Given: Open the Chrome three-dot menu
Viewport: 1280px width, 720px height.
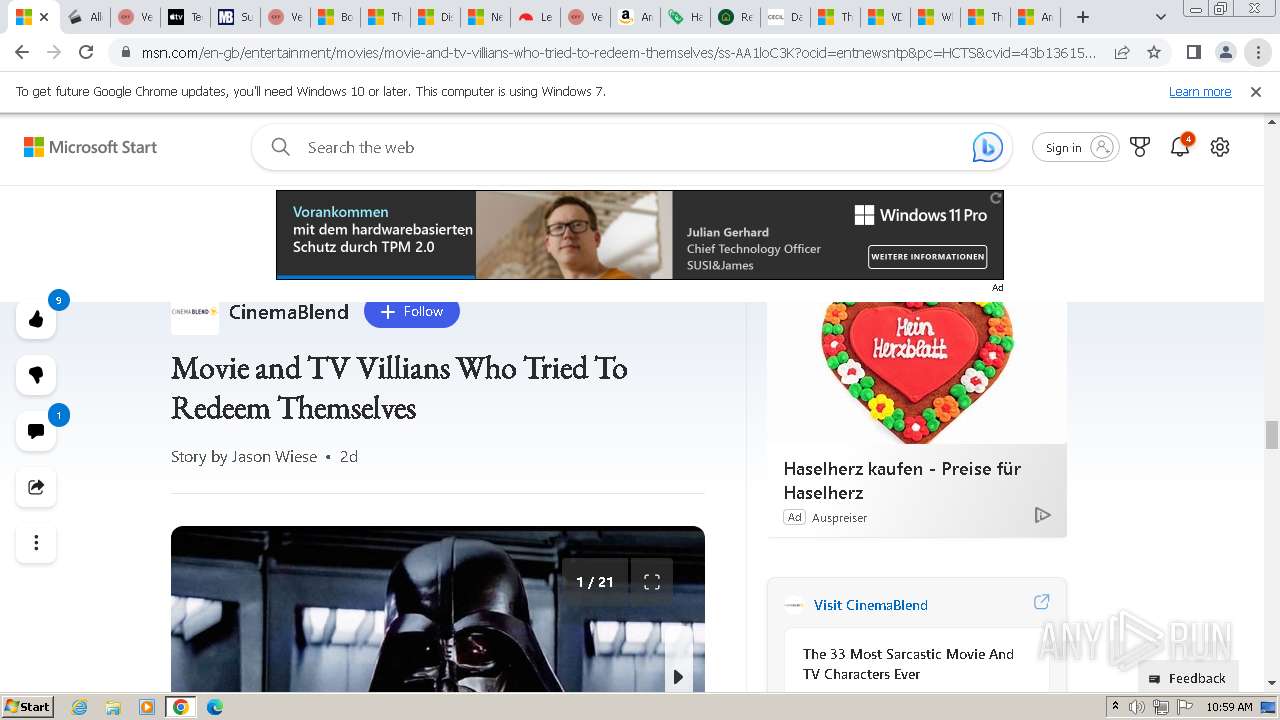Looking at the screenshot, I should click(x=1258, y=52).
